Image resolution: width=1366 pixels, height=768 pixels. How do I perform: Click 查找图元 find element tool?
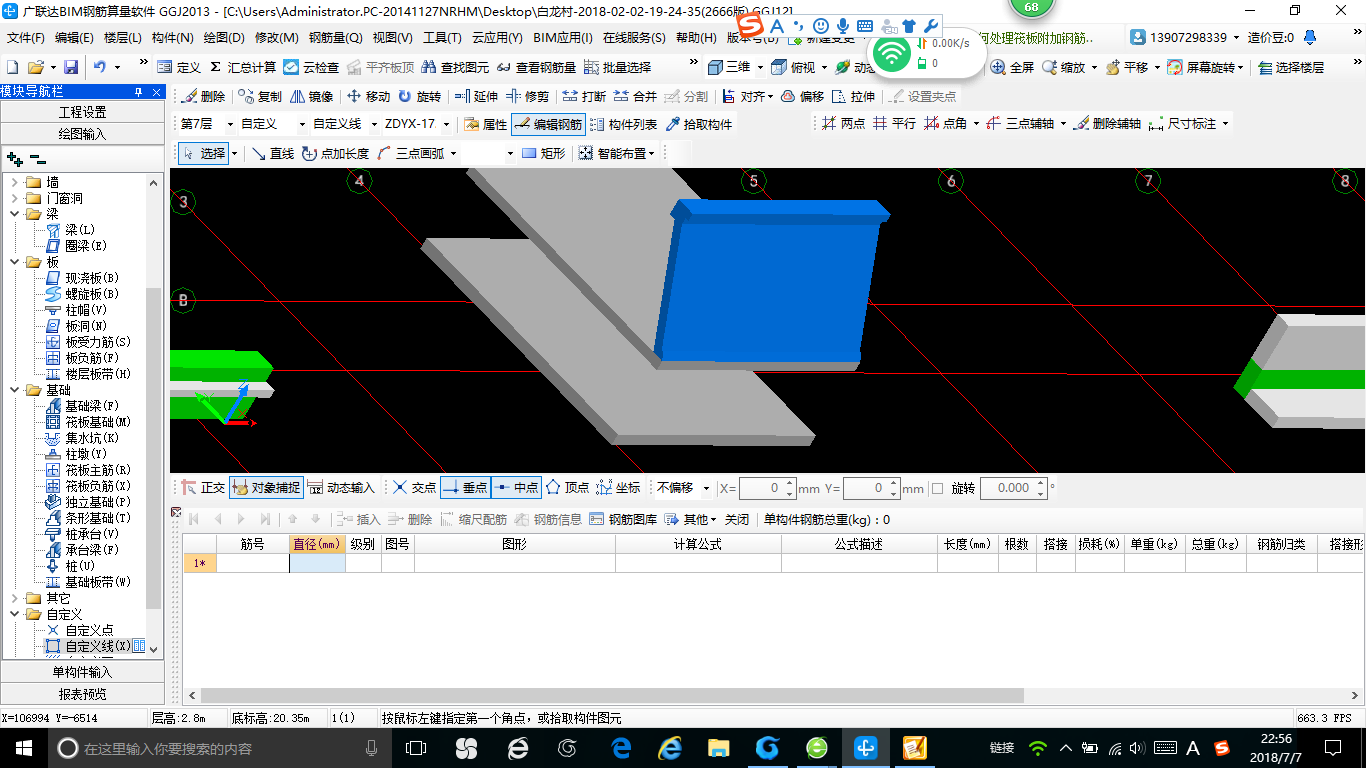(456, 67)
